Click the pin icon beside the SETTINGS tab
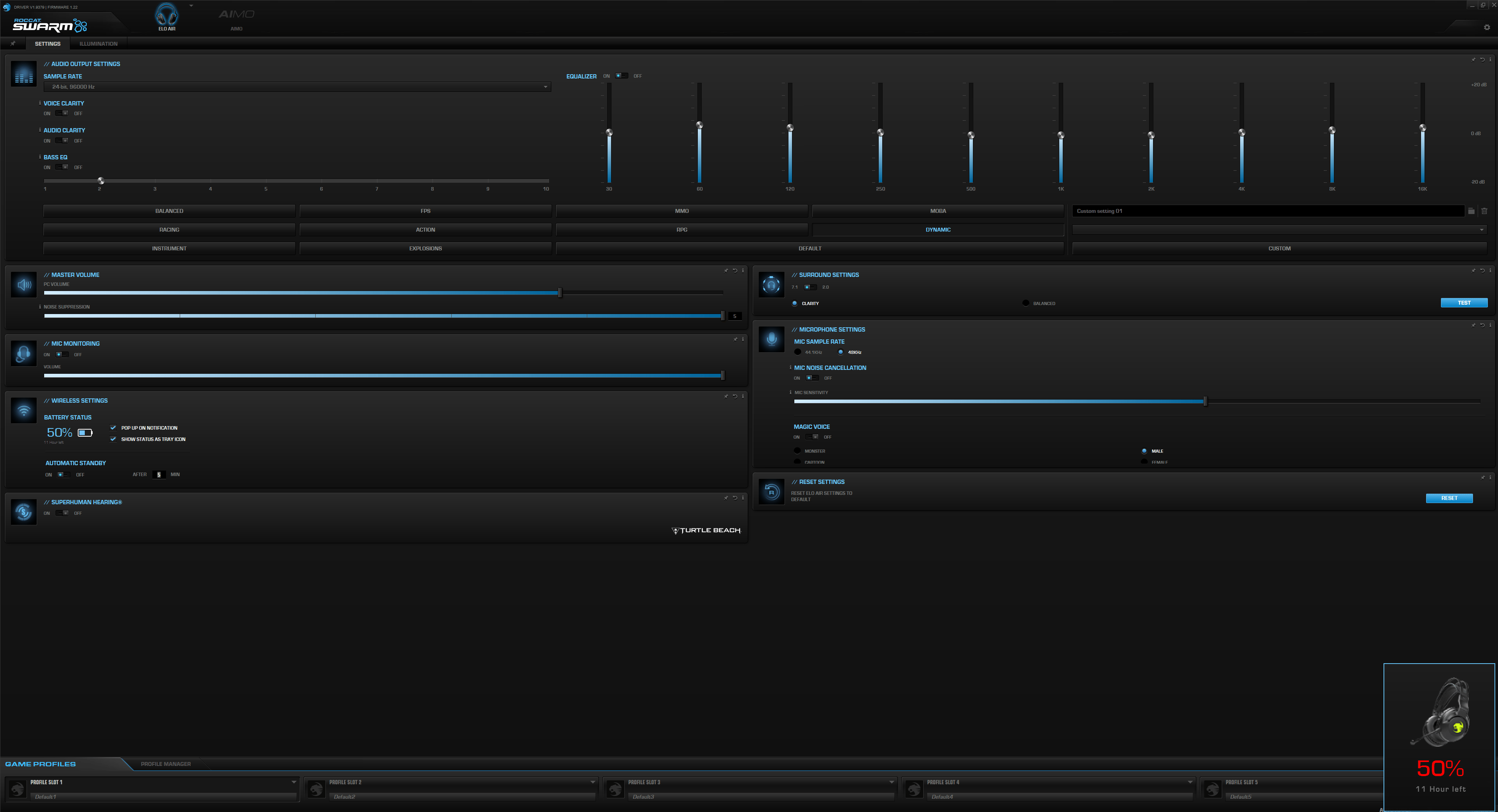The width and height of the screenshot is (1498, 812). pyautogui.click(x=13, y=44)
